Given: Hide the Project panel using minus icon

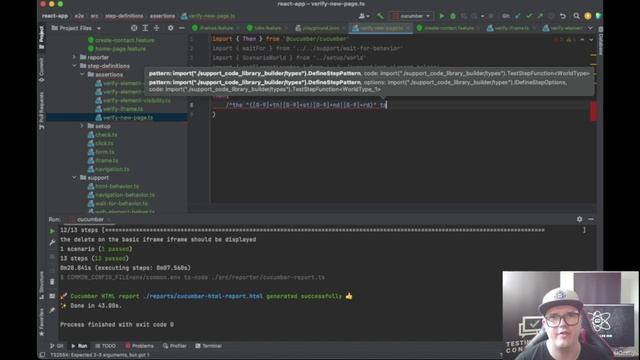Looking at the screenshot, I should point(182,28).
